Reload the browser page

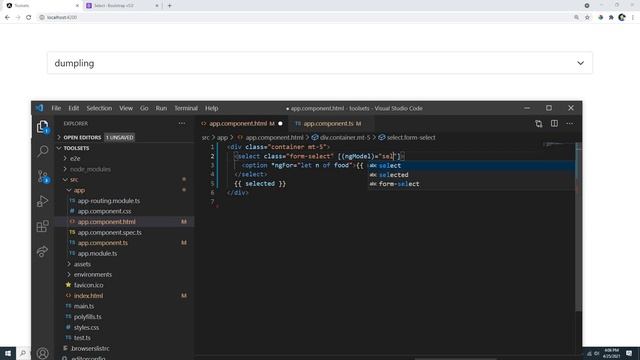[29, 17]
